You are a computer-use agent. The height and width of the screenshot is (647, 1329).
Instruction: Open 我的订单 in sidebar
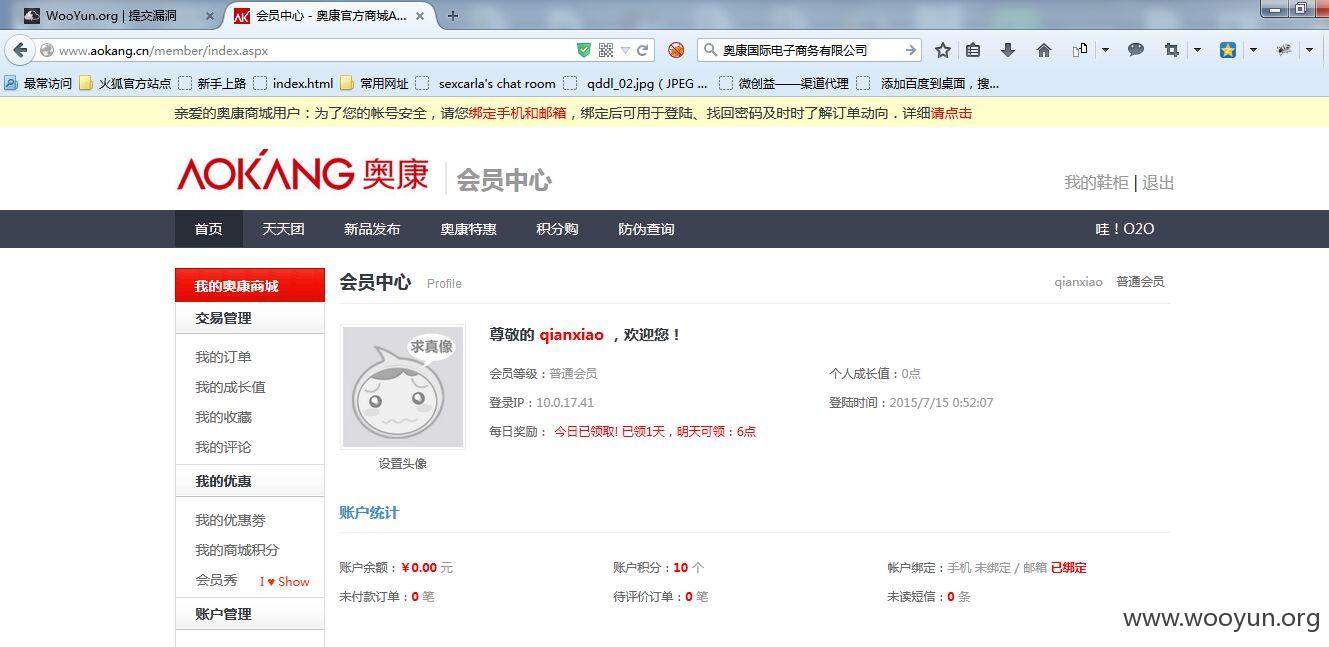223,357
